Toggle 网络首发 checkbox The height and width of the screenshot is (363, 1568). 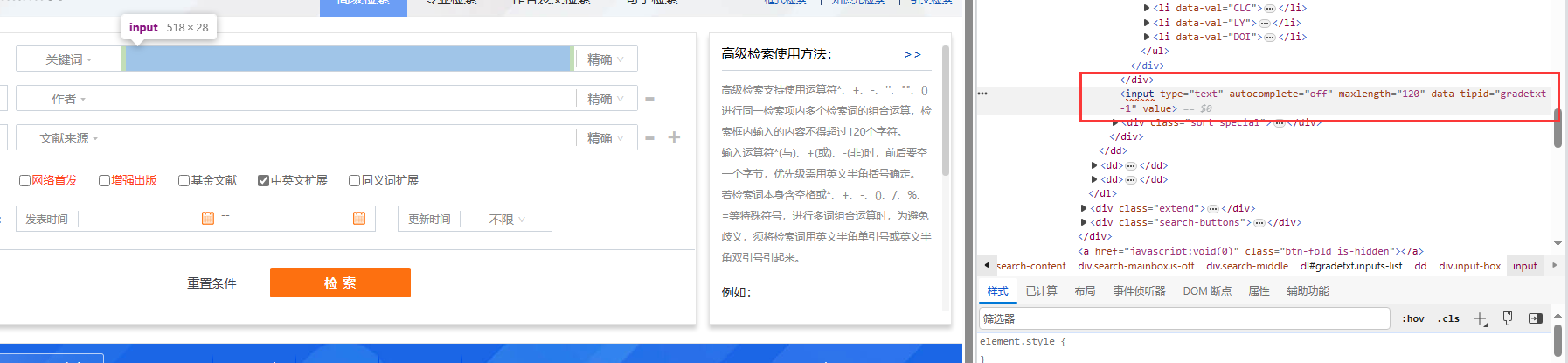(25, 181)
